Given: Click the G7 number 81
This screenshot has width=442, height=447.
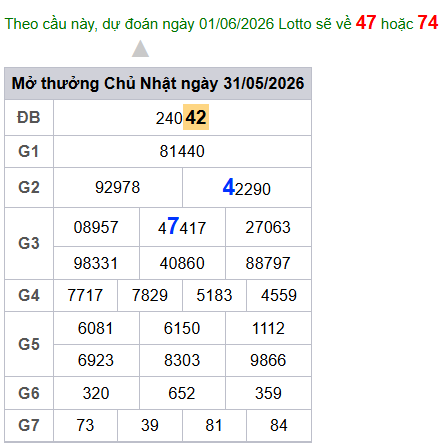Looking at the screenshot, I should pyautogui.click(x=214, y=425).
